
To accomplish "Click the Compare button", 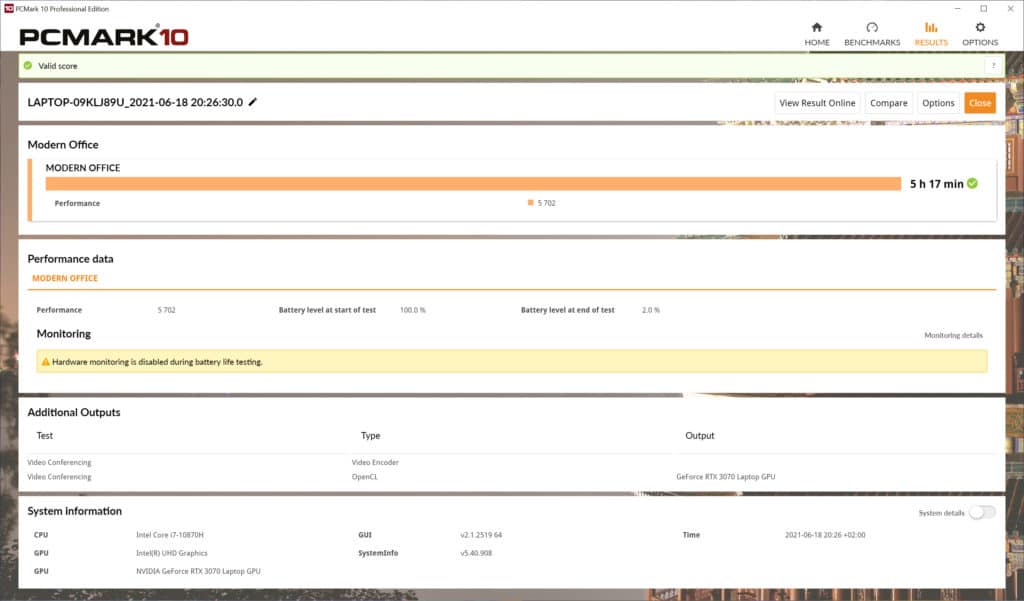I will 888,103.
